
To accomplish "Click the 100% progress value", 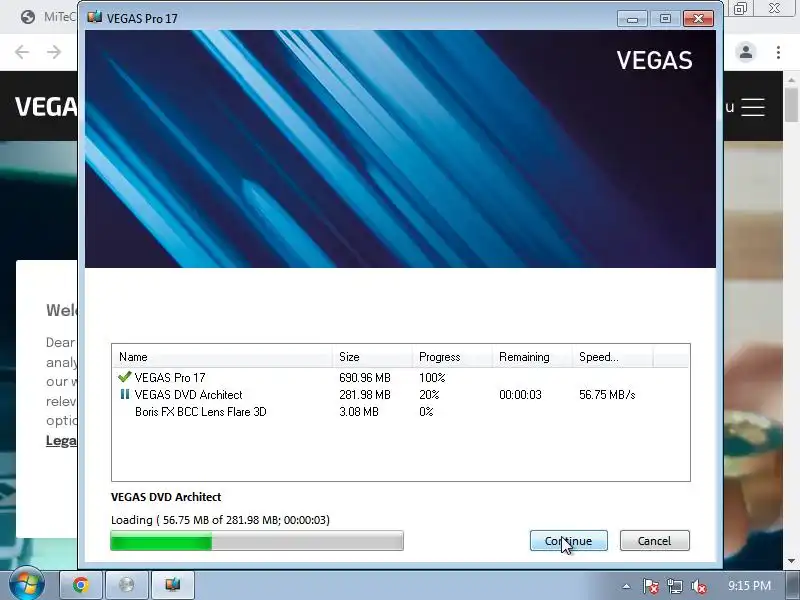I will 432,378.
